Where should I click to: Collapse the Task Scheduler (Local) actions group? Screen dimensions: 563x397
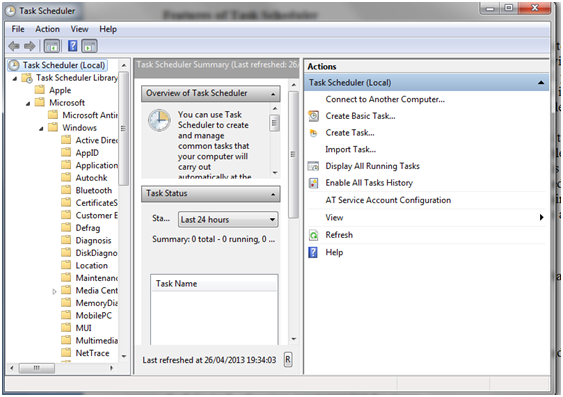pyautogui.click(x=541, y=83)
